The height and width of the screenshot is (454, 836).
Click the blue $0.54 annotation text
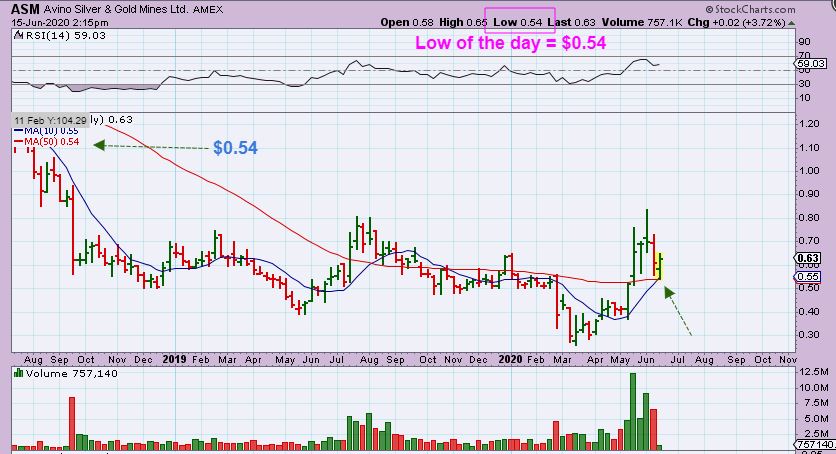235,147
